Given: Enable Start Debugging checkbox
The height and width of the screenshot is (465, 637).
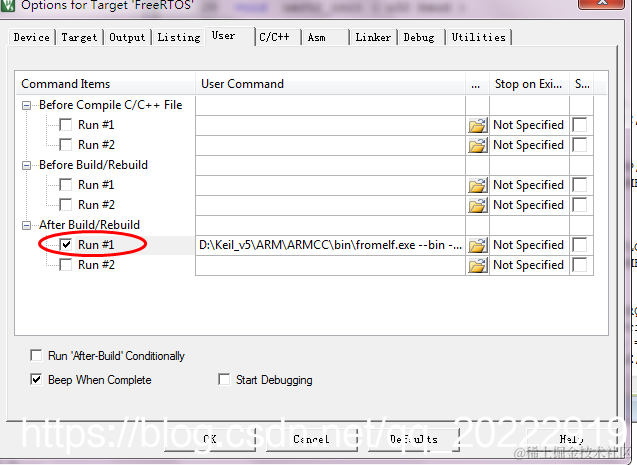Looking at the screenshot, I should [224, 379].
